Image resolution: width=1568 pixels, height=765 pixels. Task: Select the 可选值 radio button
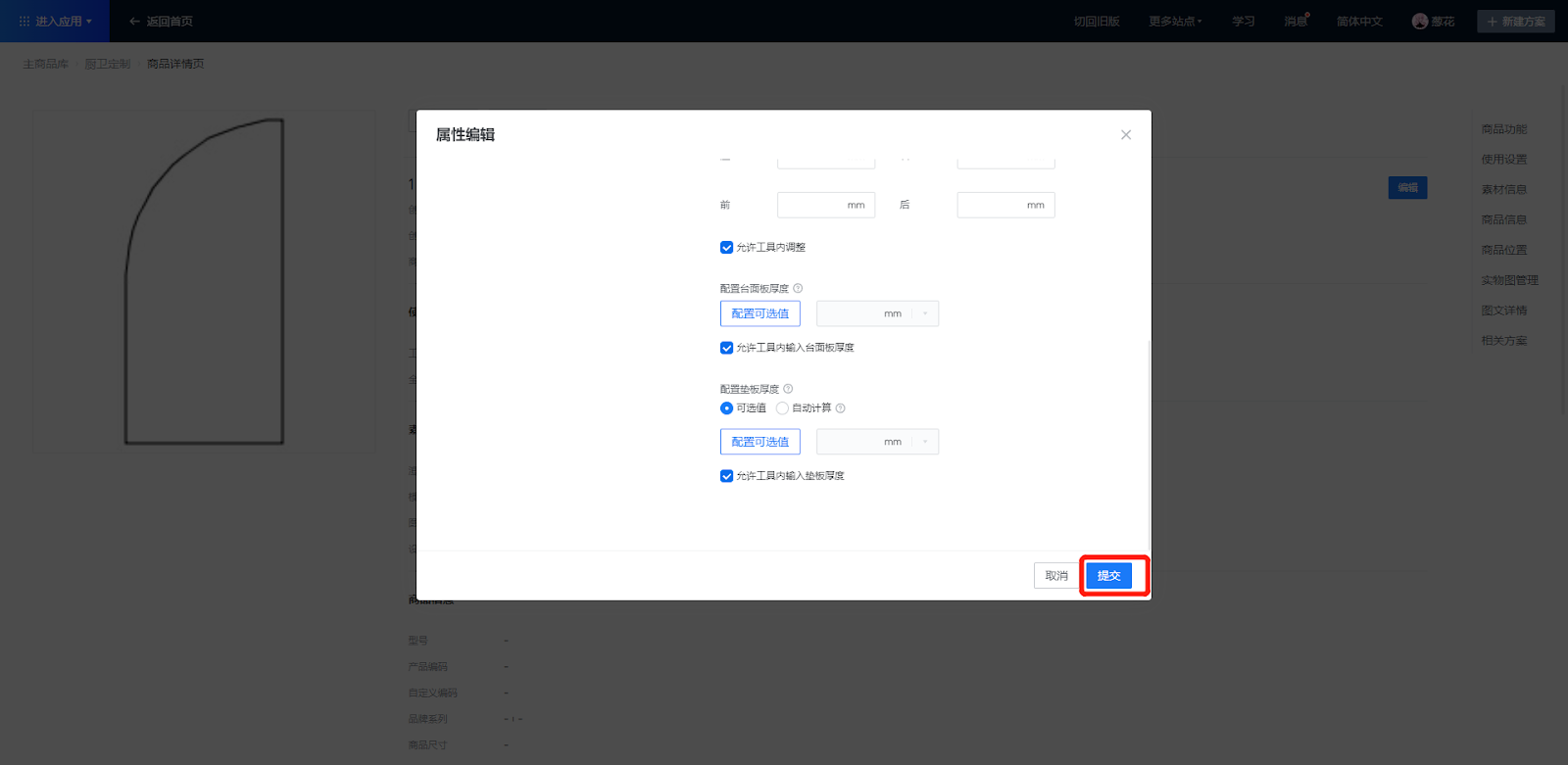point(726,408)
